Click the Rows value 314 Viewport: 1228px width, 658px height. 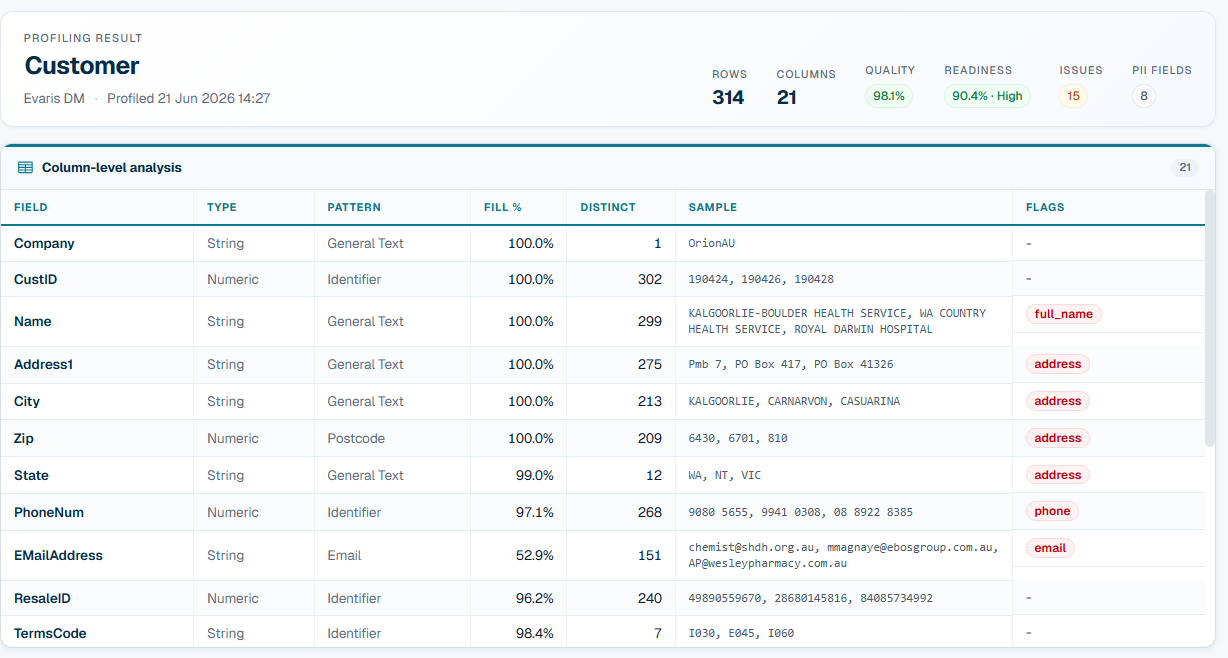(728, 97)
